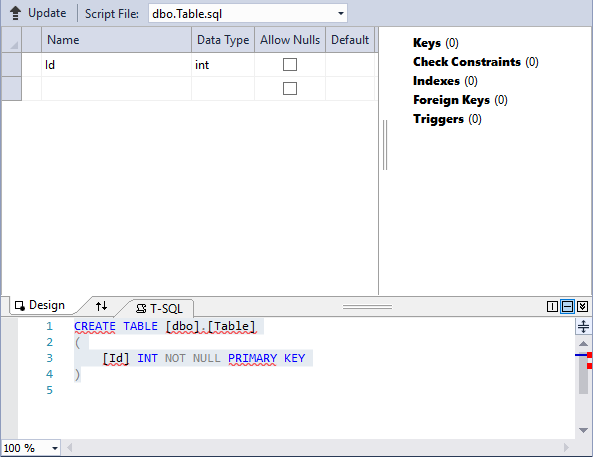The width and height of the screenshot is (593, 457).
Task: Select horizontal split layout icon
Action: (x=567, y=306)
